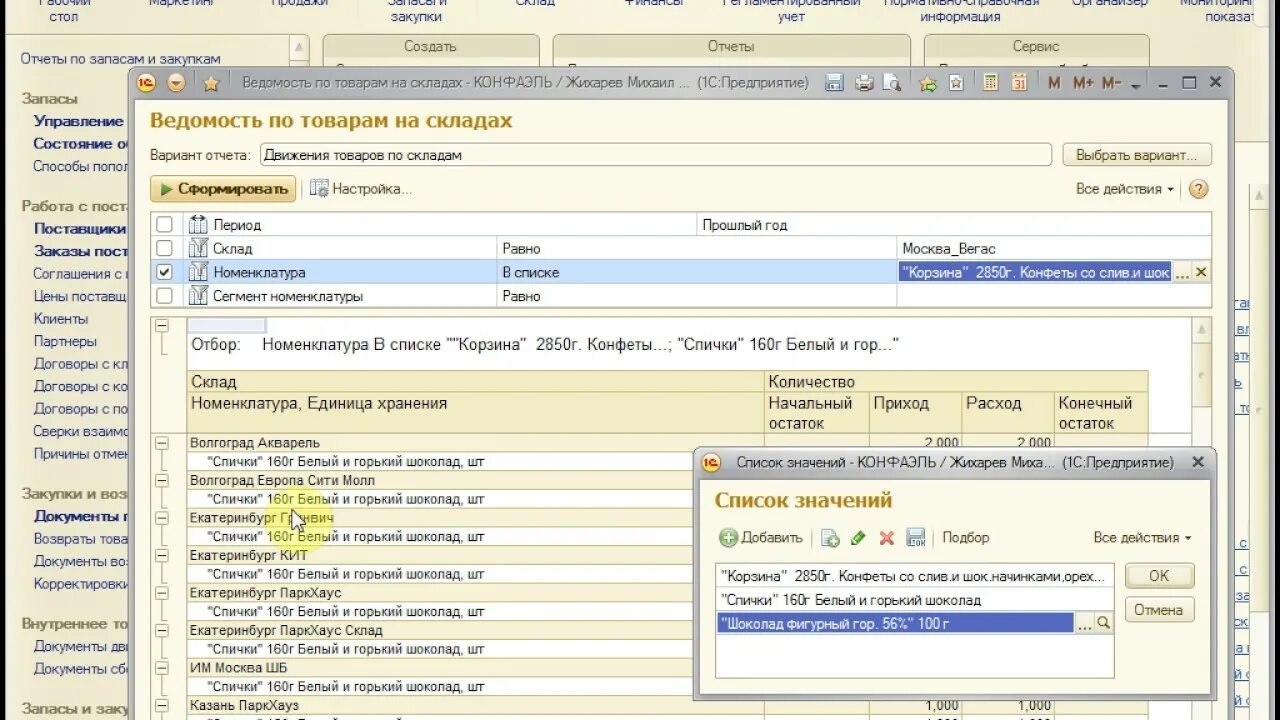Open Все действия dropdown in Список значений
Image resolution: width=1280 pixels, height=720 pixels.
(x=1142, y=538)
